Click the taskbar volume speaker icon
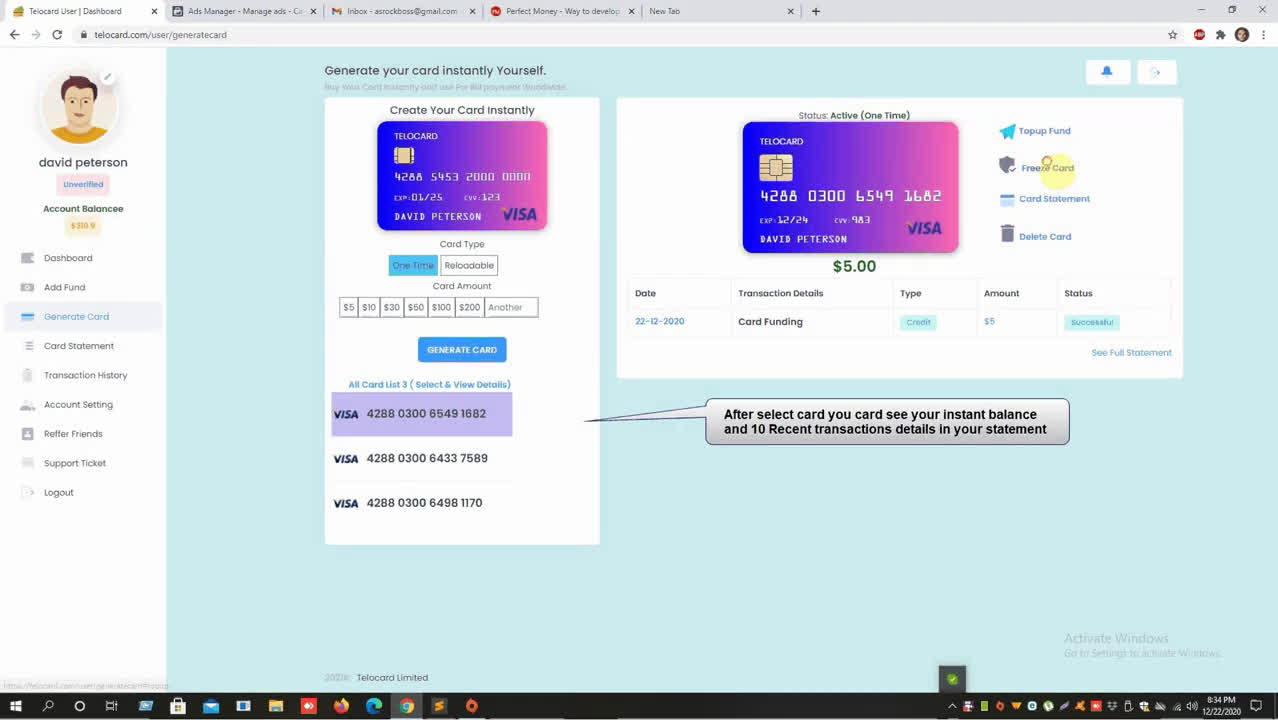The image size is (1278, 720). [x=1192, y=706]
